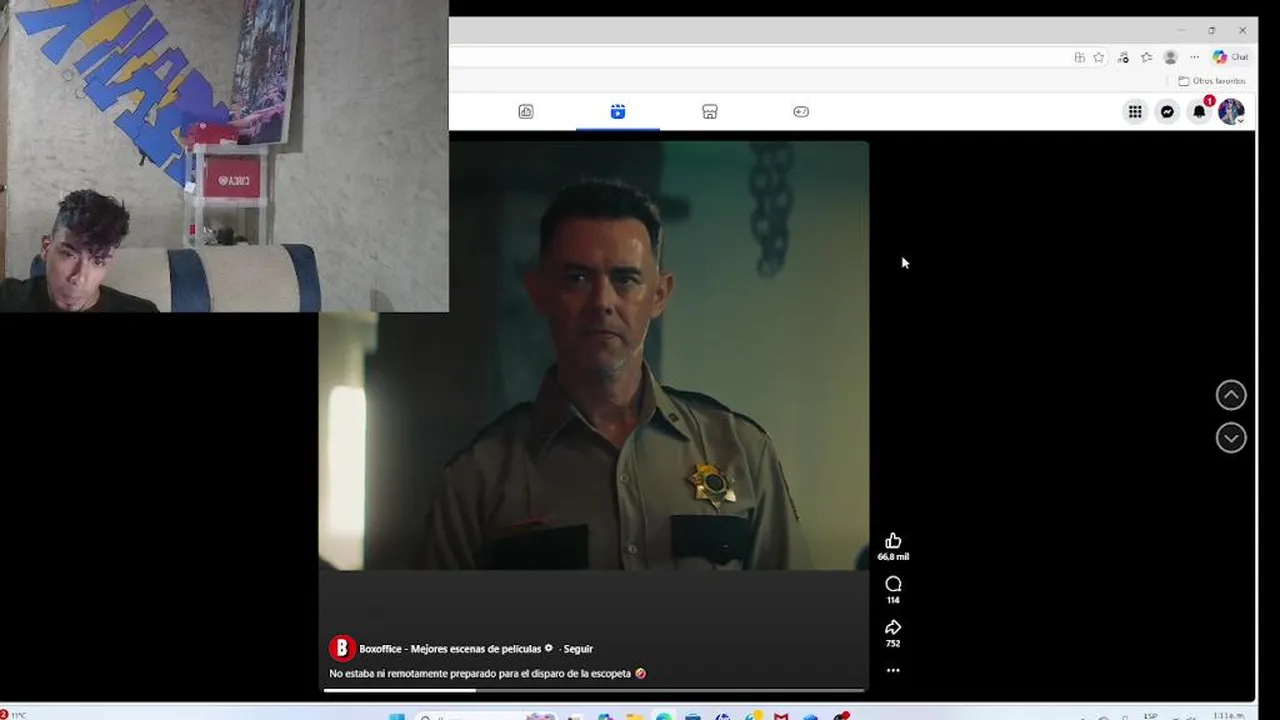Go to previous reel with up chevron
Screen dimensions: 1280x720
(x=1231, y=395)
